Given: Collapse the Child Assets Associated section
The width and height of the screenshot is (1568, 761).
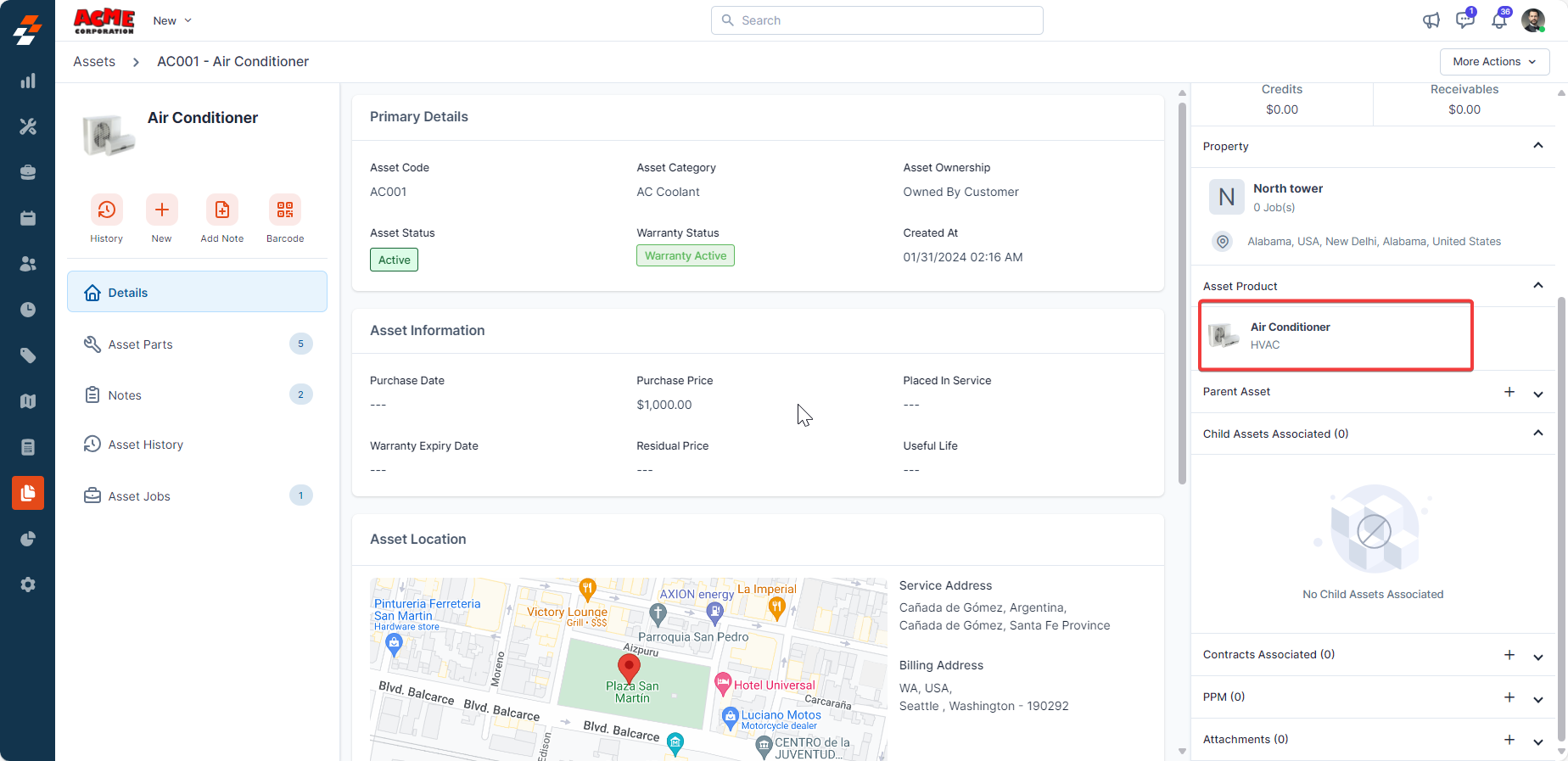Looking at the screenshot, I should click(1537, 434).
